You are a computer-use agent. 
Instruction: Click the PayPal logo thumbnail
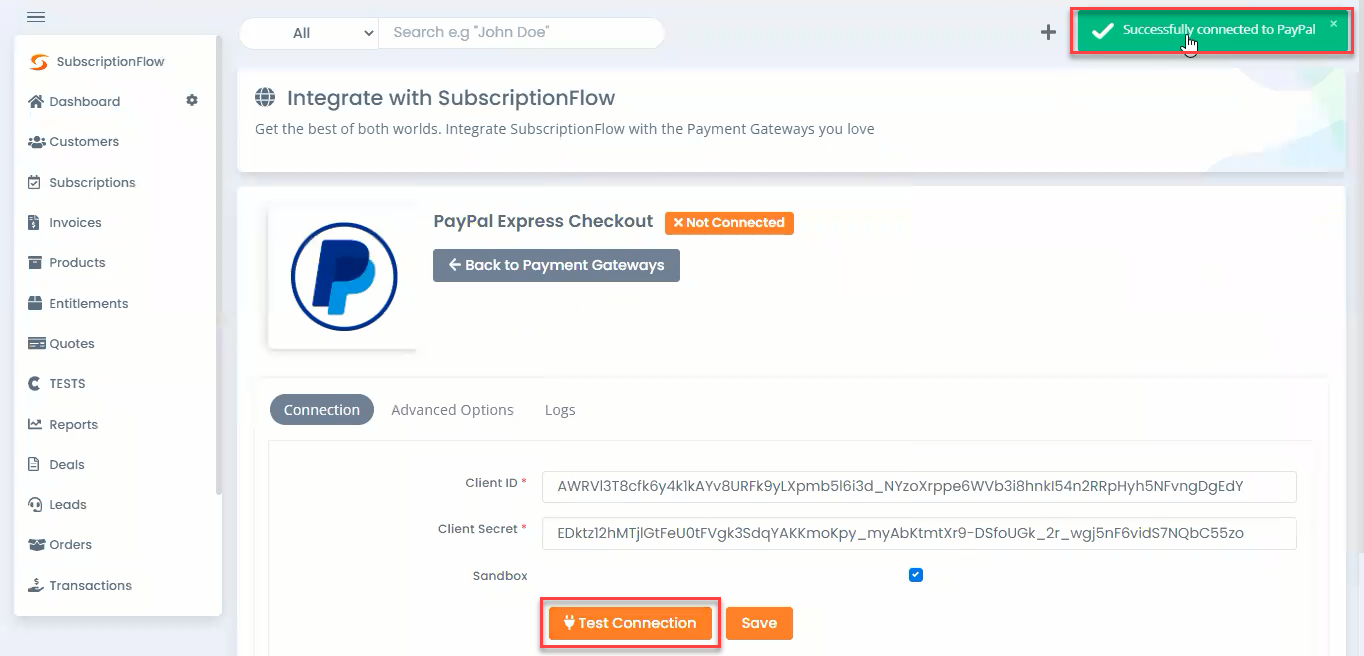(343, 277)
